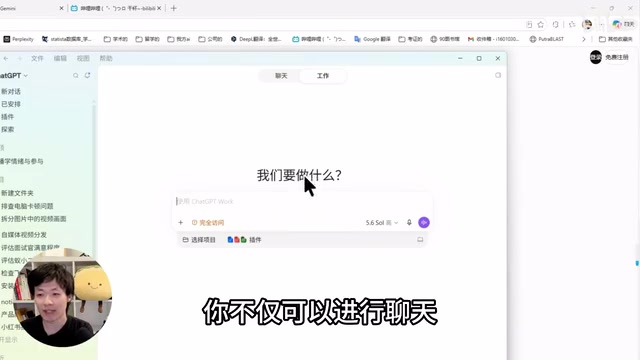Expand the ChatGPT title dropdown chevron
The image size is (640, 360).
click(26, 76)
